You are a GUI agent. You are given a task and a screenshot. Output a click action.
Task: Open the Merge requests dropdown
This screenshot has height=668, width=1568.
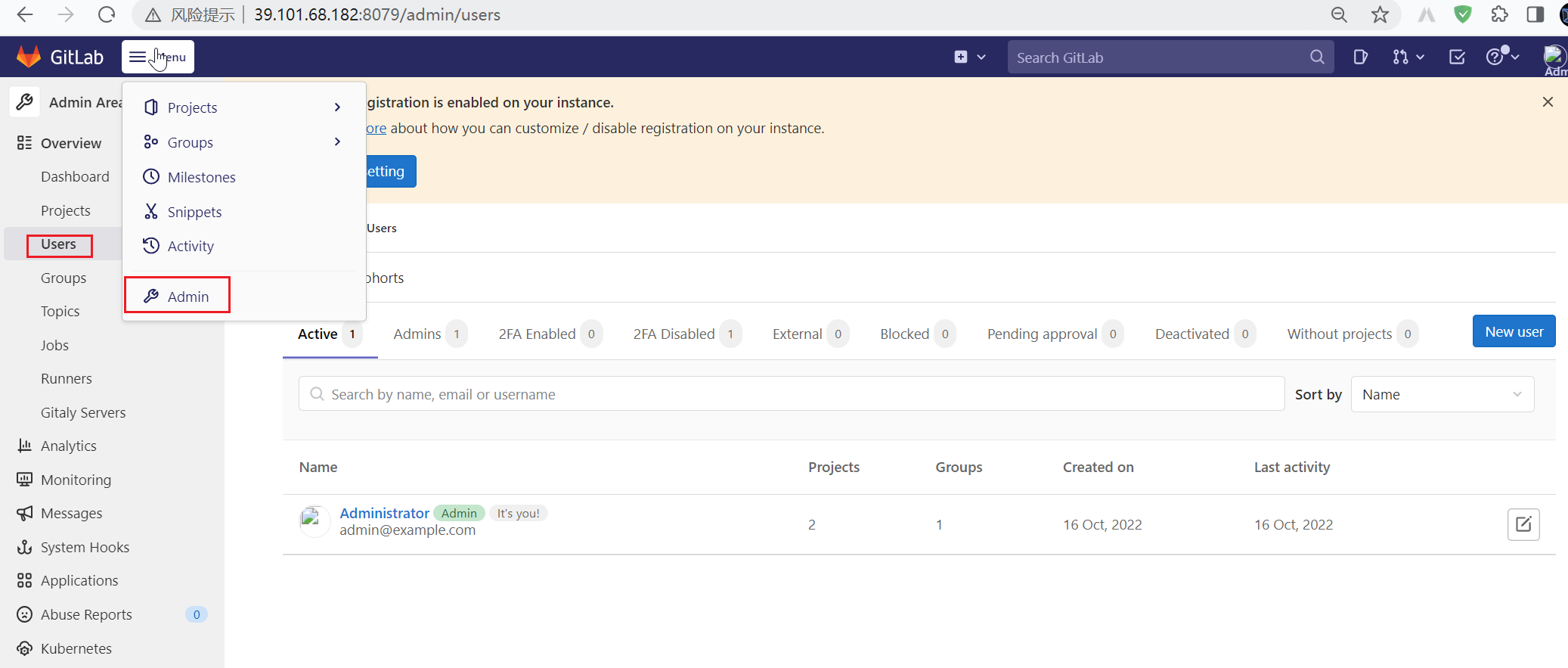[x=1408, y=57]
